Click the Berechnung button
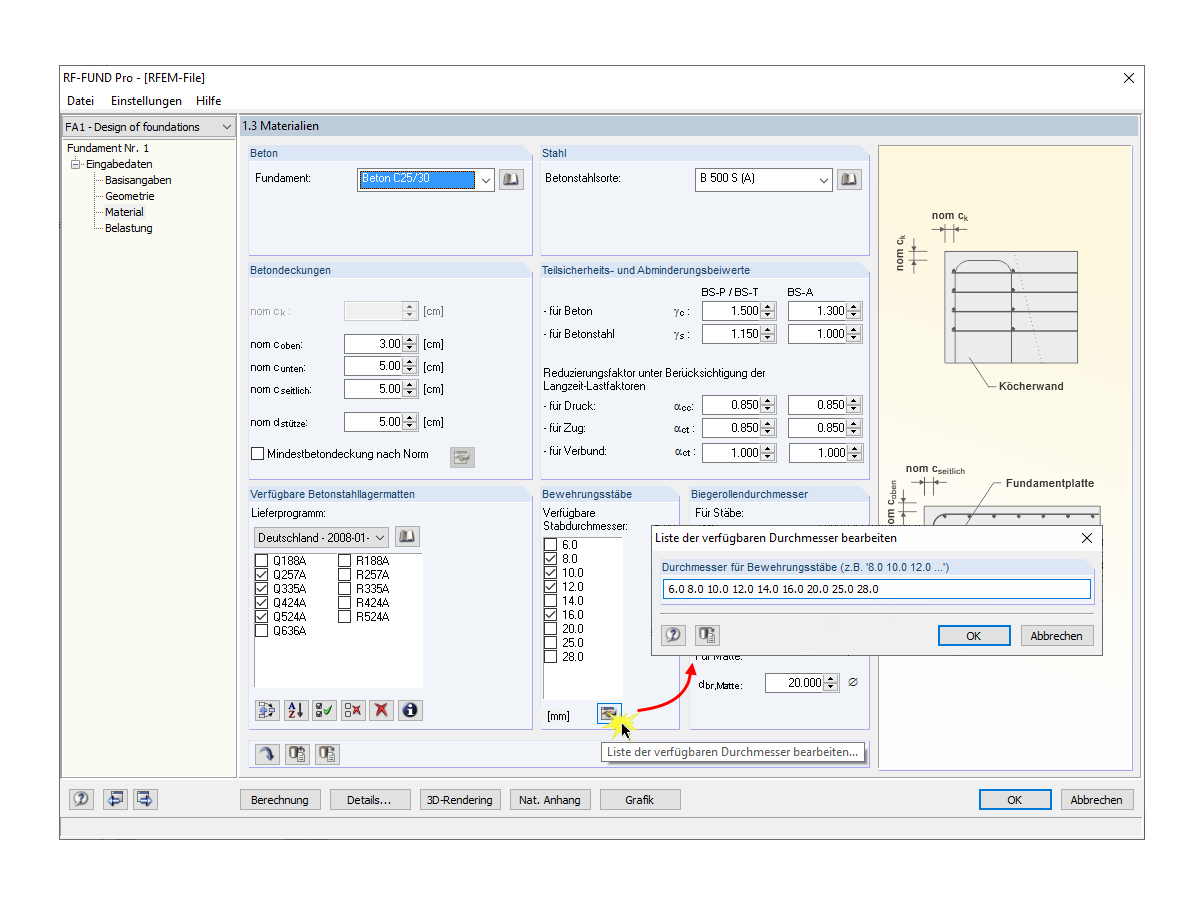The width and height of the screenshot is (1200, 900). (281, 800)
